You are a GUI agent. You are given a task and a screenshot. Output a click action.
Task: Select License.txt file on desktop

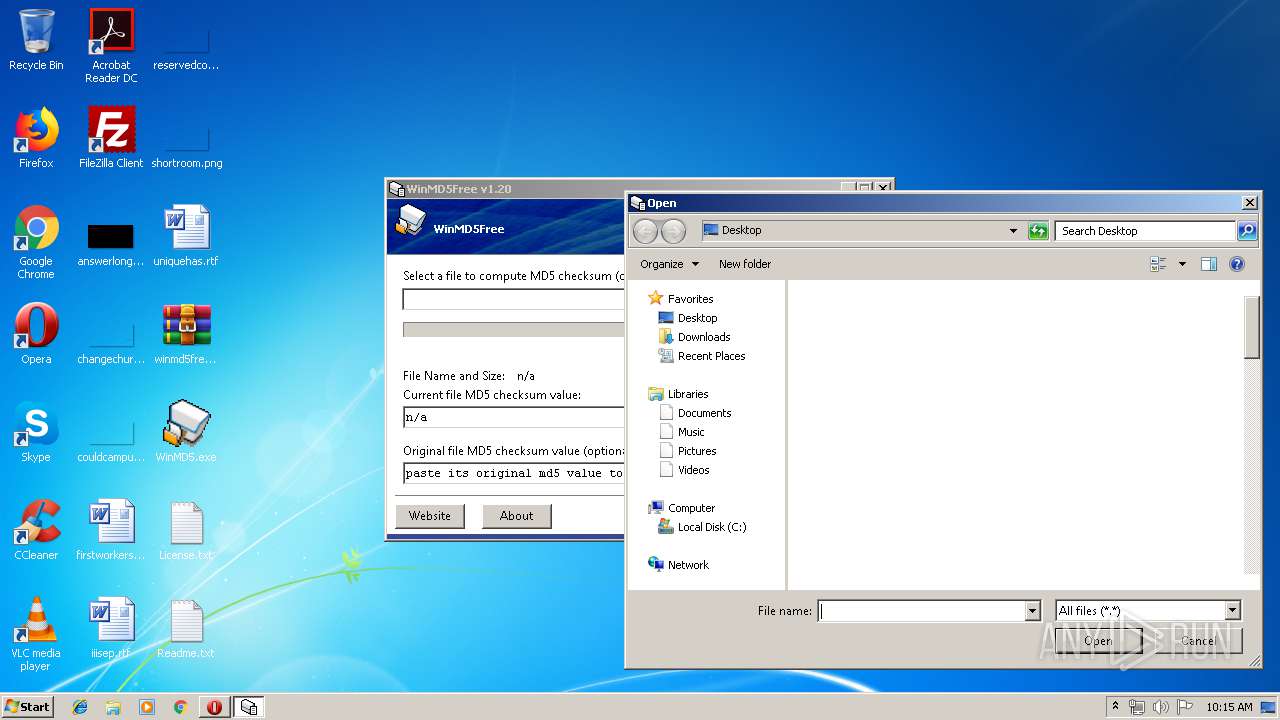click(186, 530)
